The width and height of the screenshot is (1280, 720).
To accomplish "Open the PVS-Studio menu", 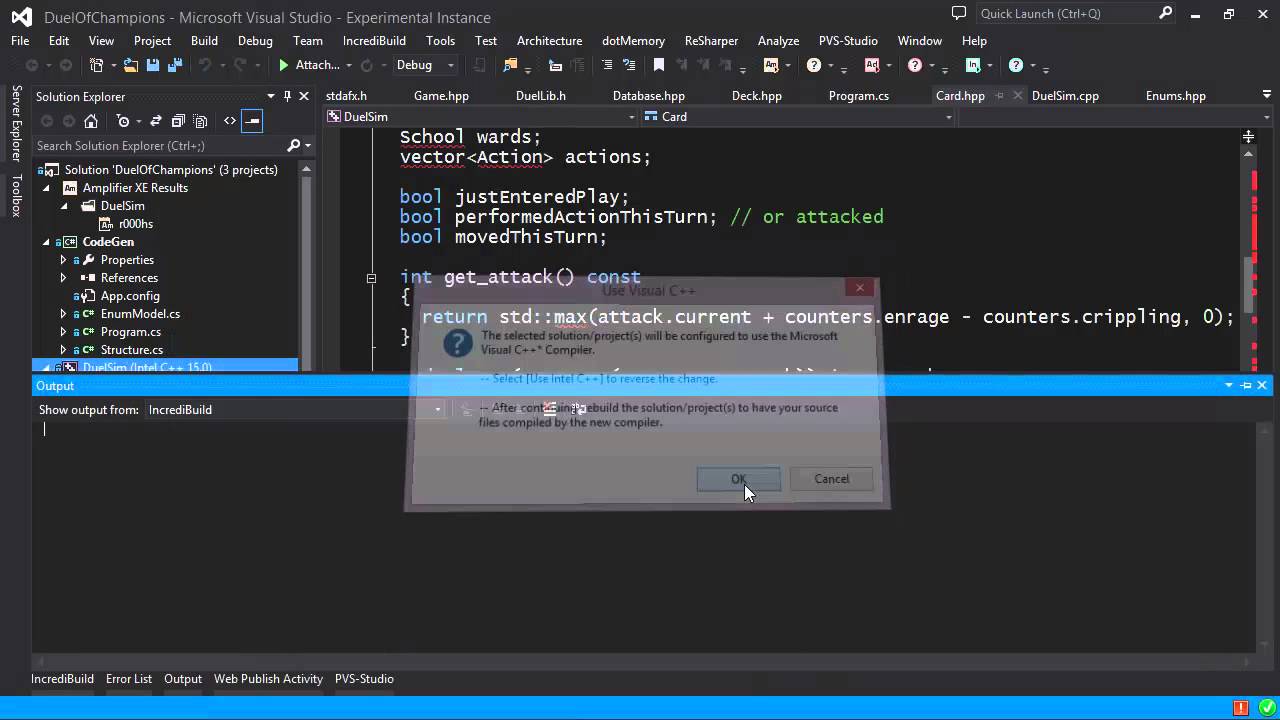I will pos(848,41).
